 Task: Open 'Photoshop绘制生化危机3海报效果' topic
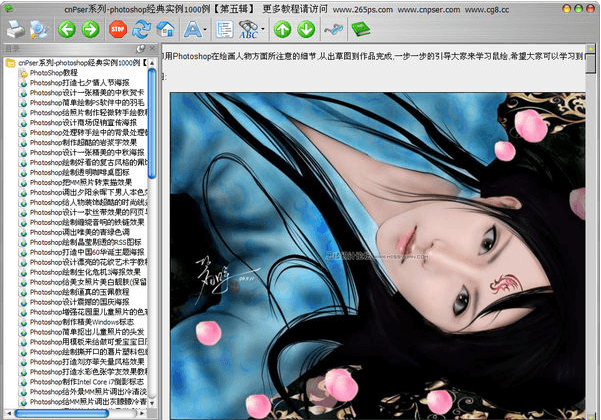(85, 272)
